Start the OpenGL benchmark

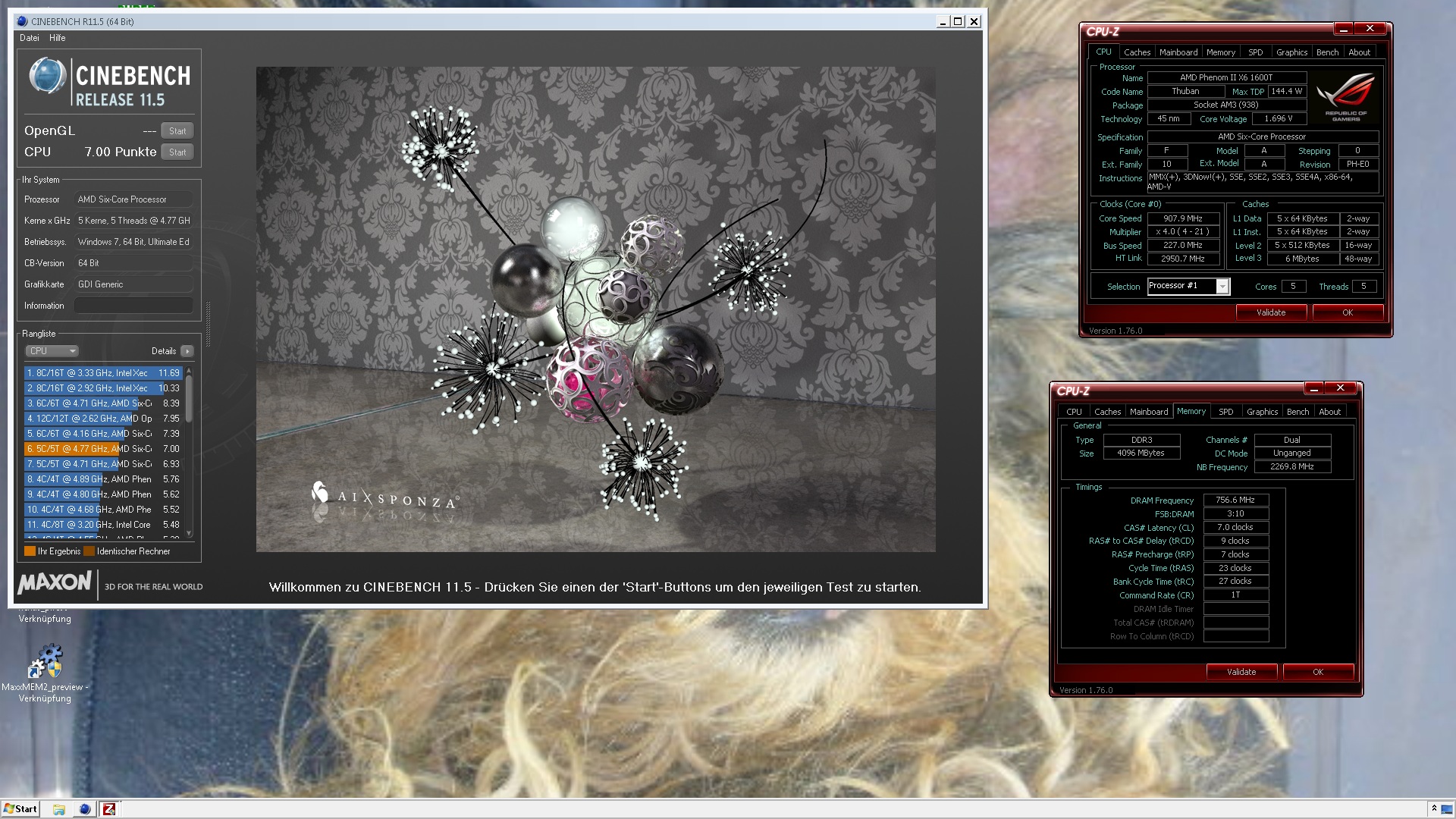(x=177, y=130)
